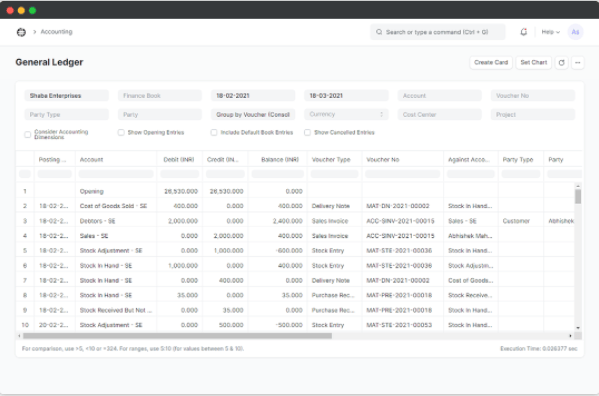The height and width of the screenshot is (396, 599).
Task: Focus the Voucher No filter field
Action: pos(533,95)
